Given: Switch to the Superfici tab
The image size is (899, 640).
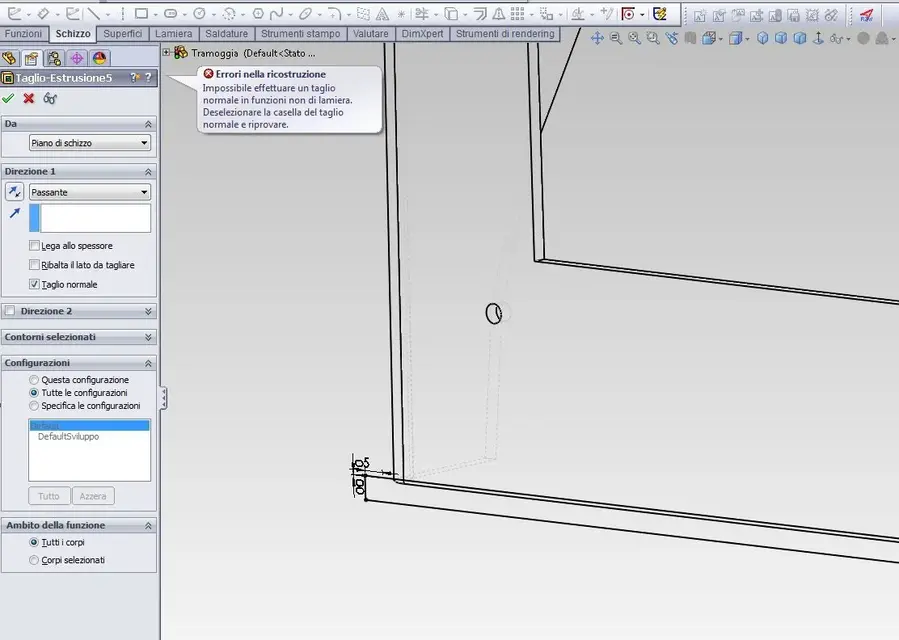Looking at the screenshot, I should point(123,34).
